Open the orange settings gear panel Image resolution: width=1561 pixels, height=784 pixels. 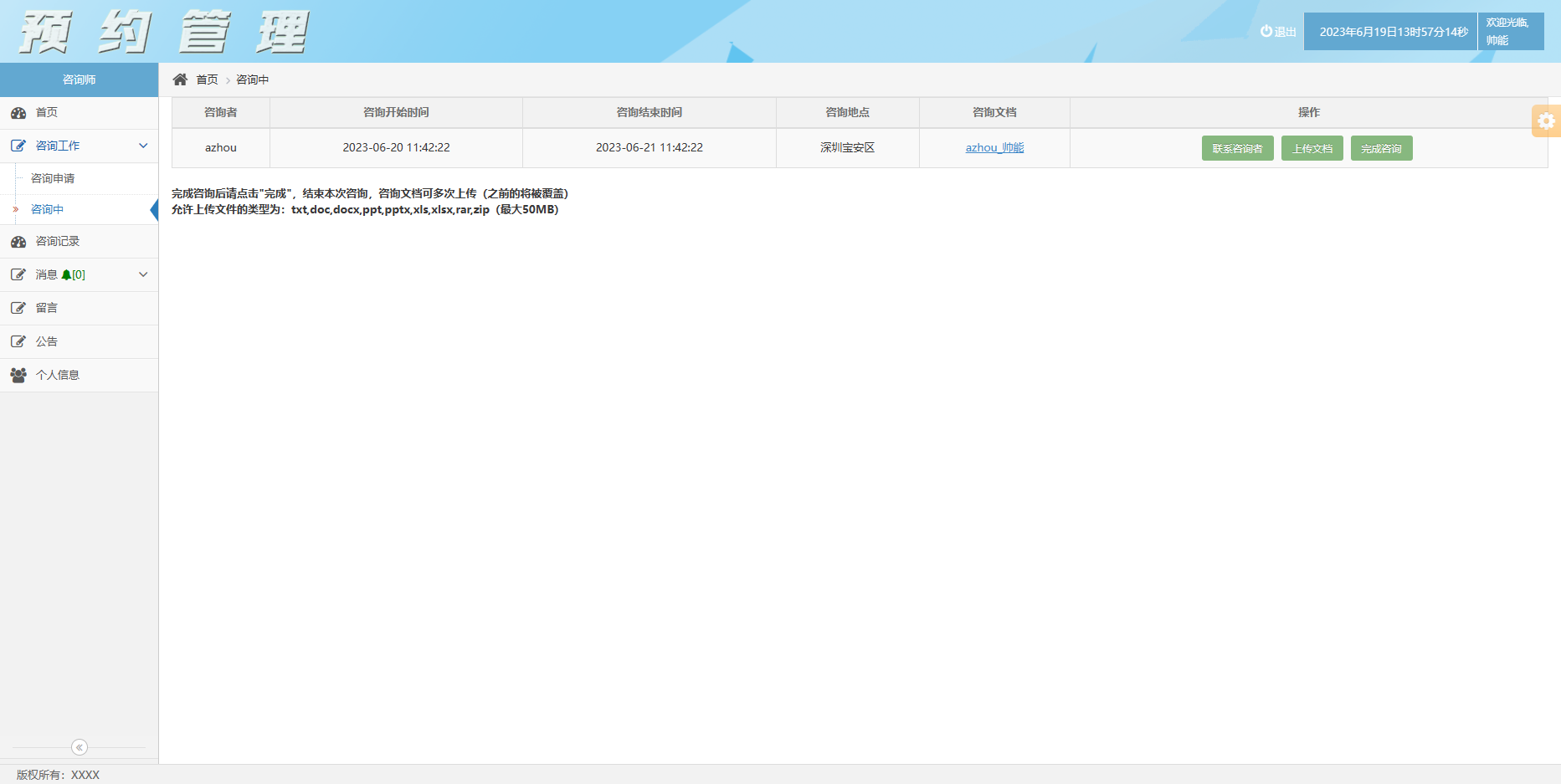point(1546,120)
